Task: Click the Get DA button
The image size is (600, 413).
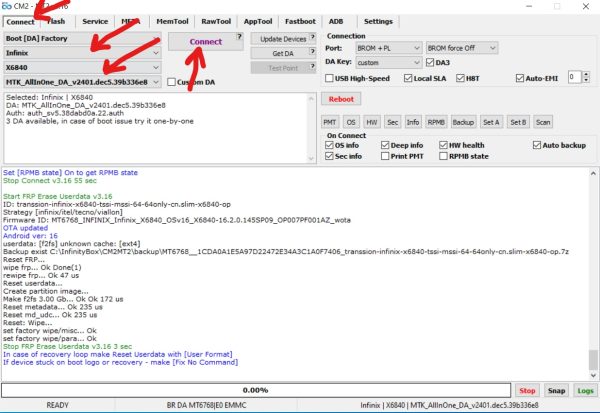Action: click(x=283, y=54)
